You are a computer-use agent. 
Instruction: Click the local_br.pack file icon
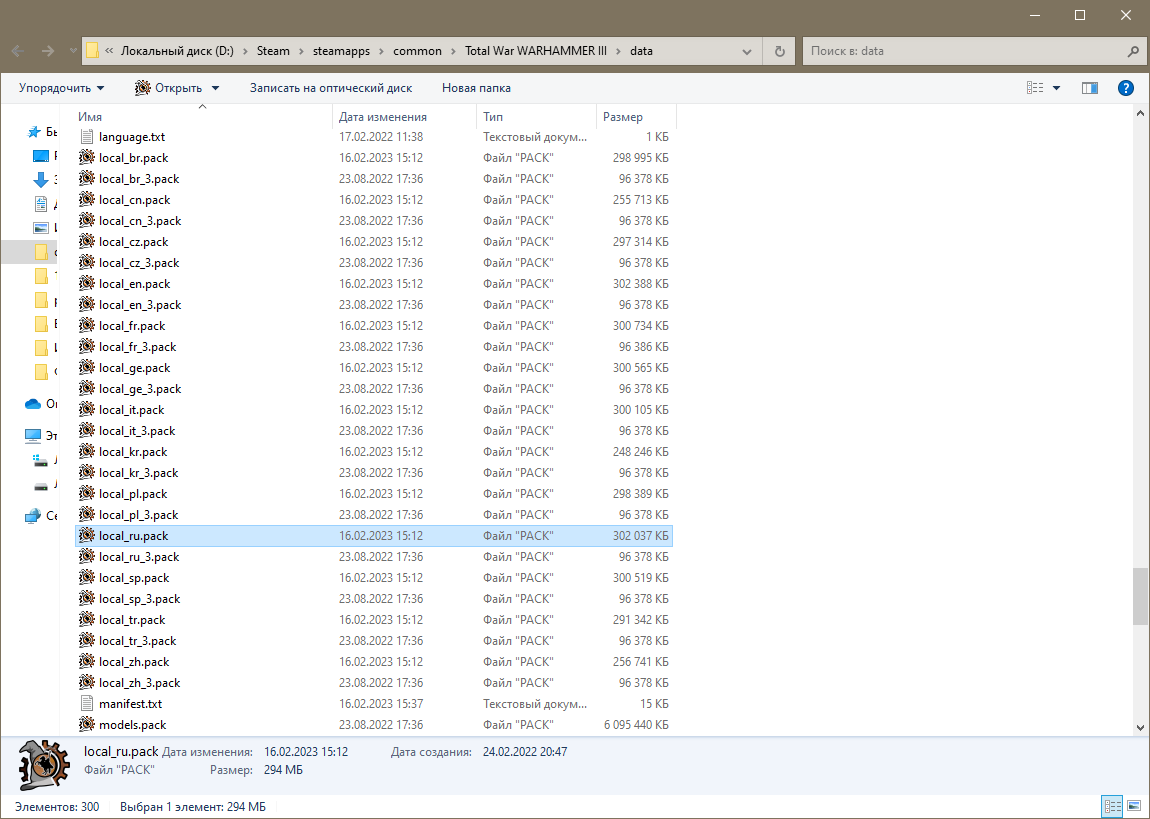point(87,158)
